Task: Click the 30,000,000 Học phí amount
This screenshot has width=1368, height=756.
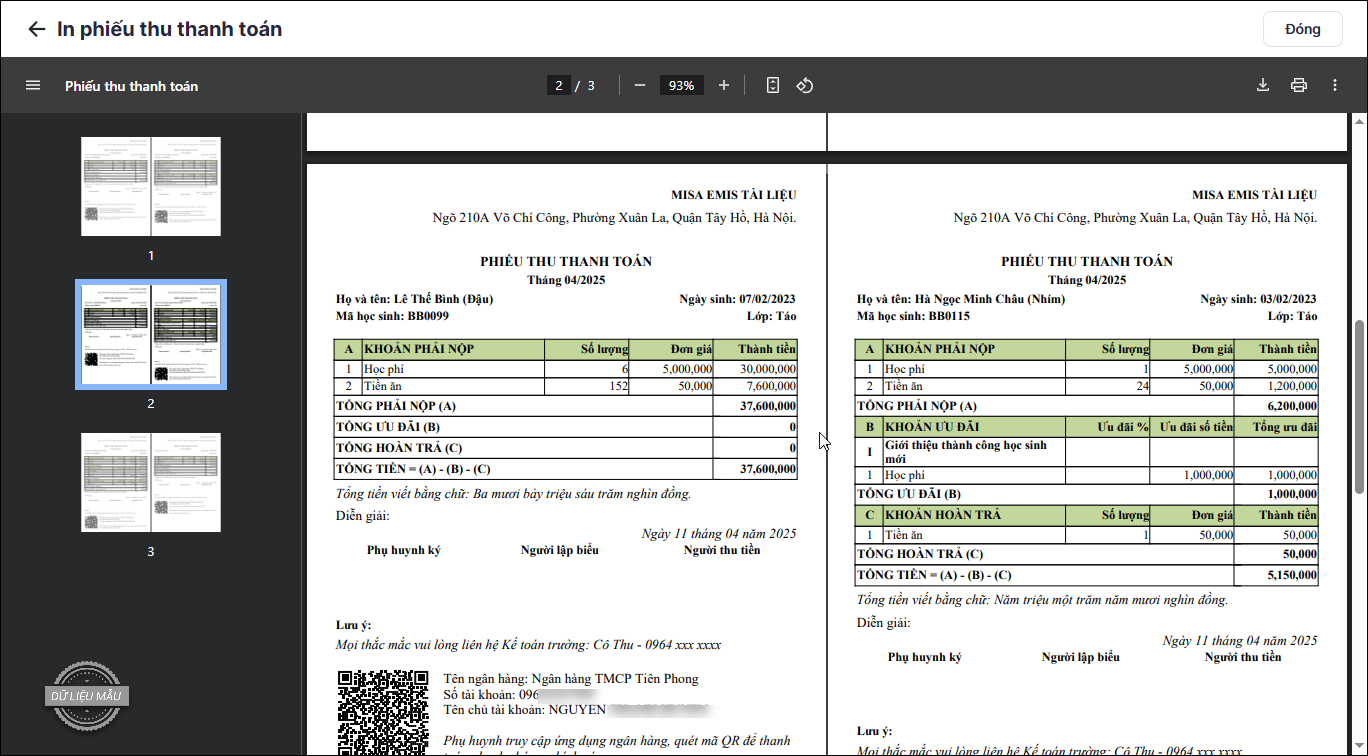Action: pos(766,369)
